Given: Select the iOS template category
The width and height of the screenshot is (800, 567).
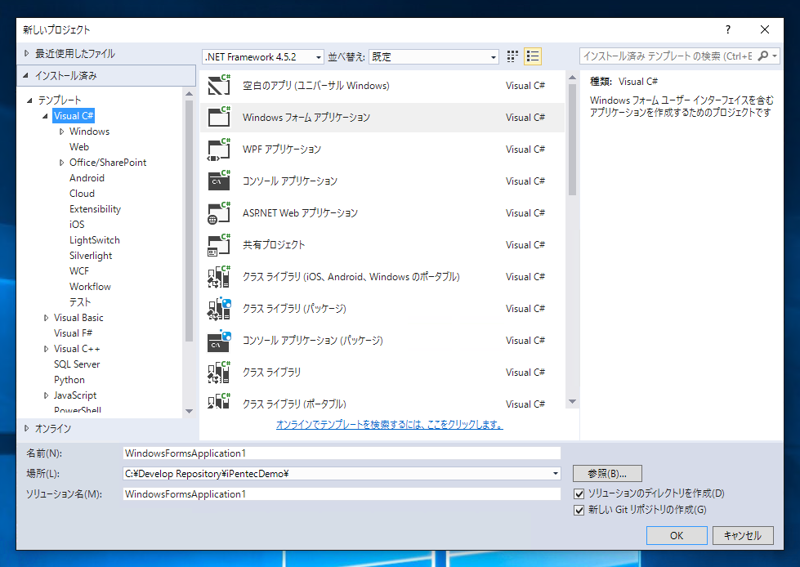Looking at the screenshot, I should click(x=77, y=225).
